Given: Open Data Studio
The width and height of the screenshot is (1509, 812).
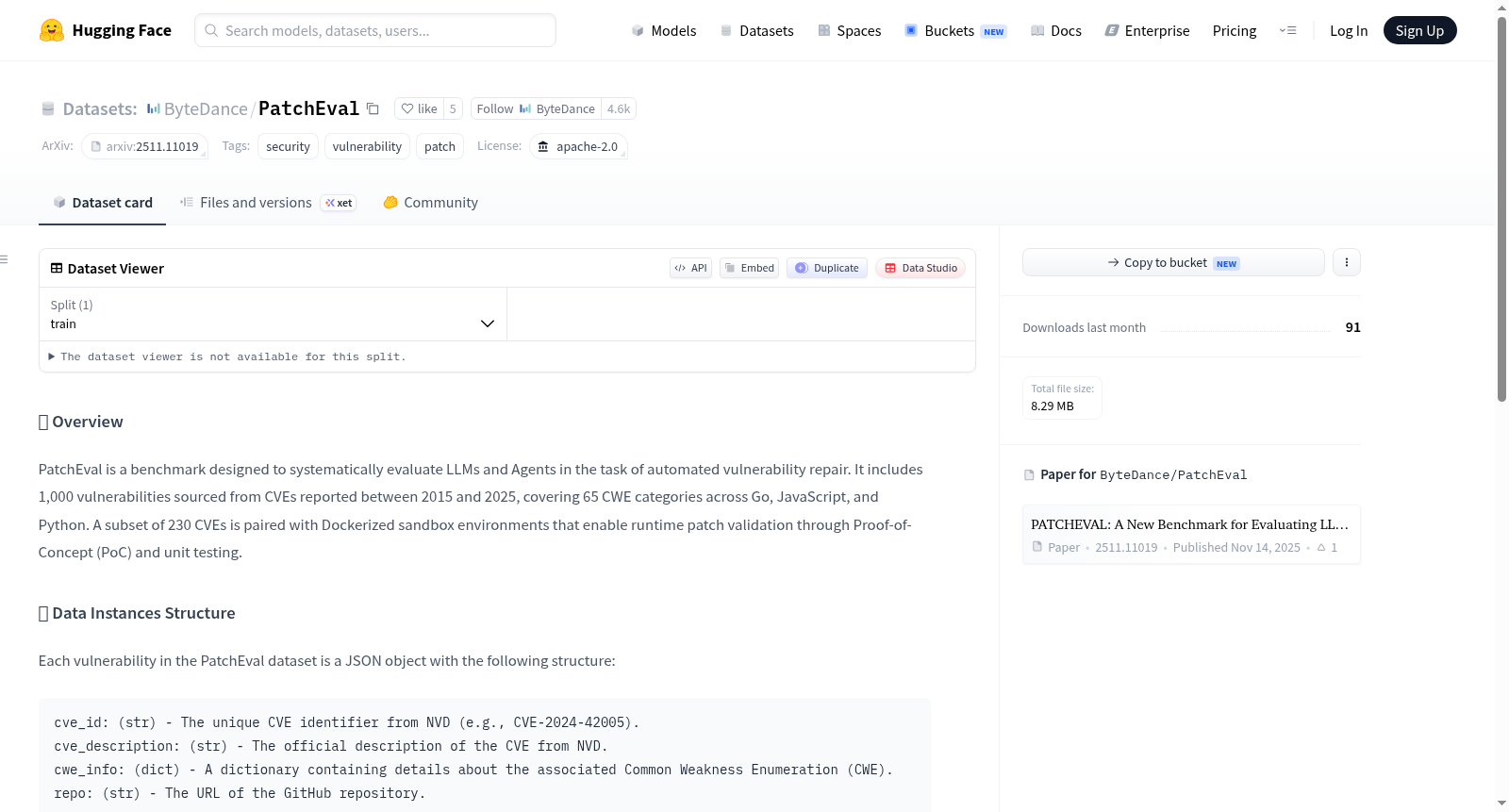Looking at the screenshot, I should click(x=920, y=268).
